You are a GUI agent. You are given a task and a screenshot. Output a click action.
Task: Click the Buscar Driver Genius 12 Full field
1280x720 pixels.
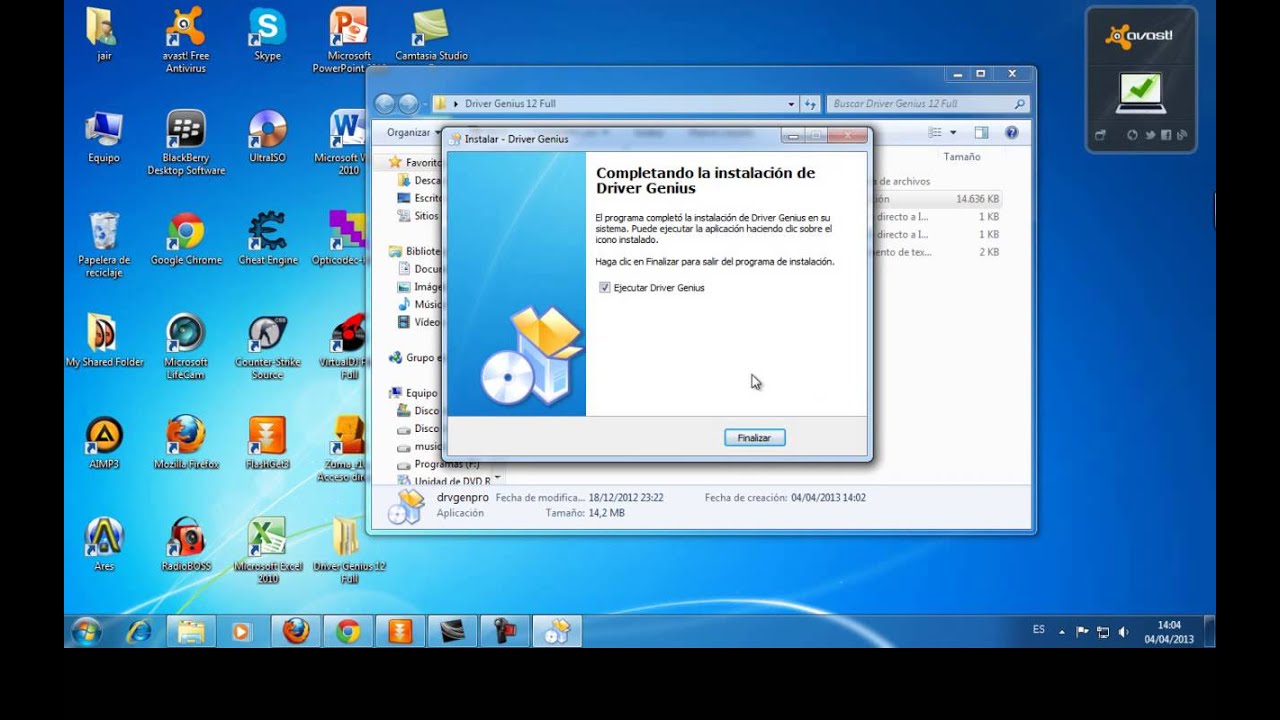pos(927,104)
